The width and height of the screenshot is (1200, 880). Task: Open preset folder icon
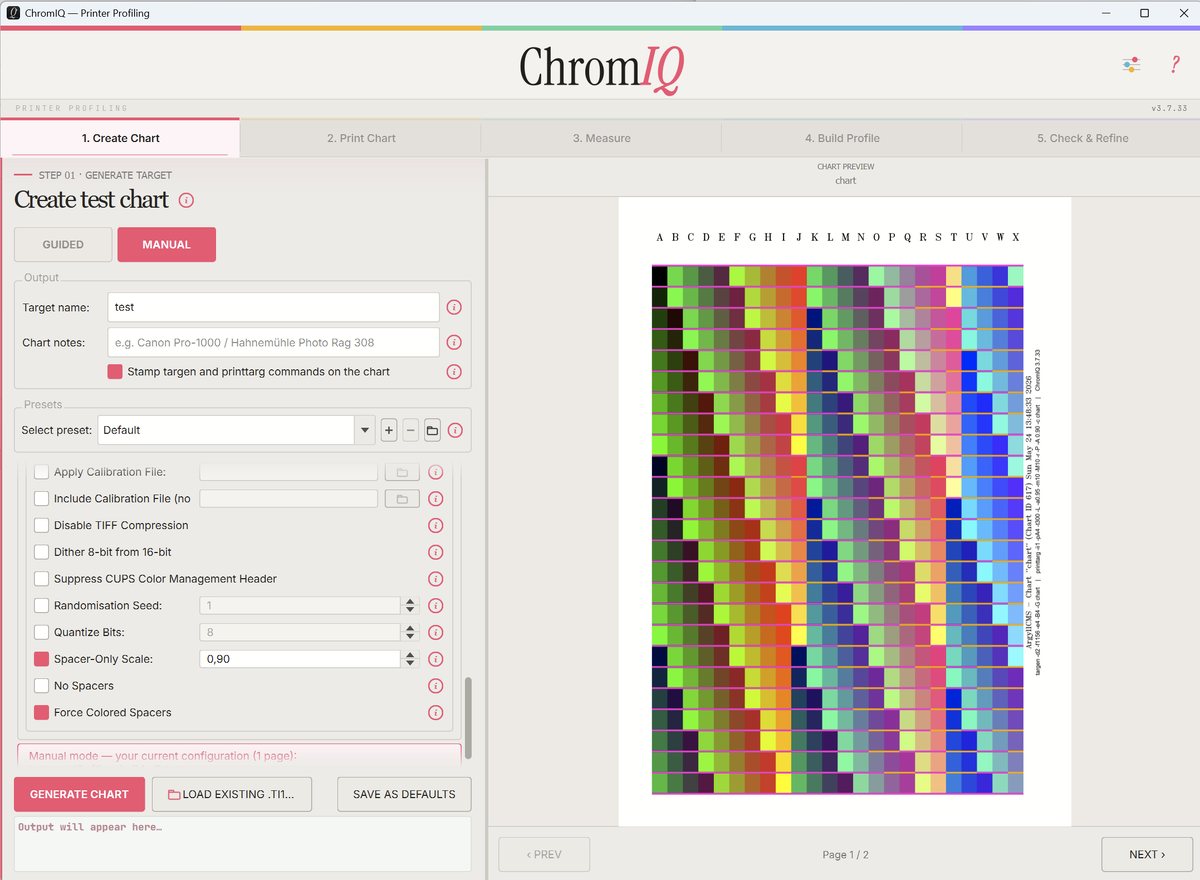[432, 430]
